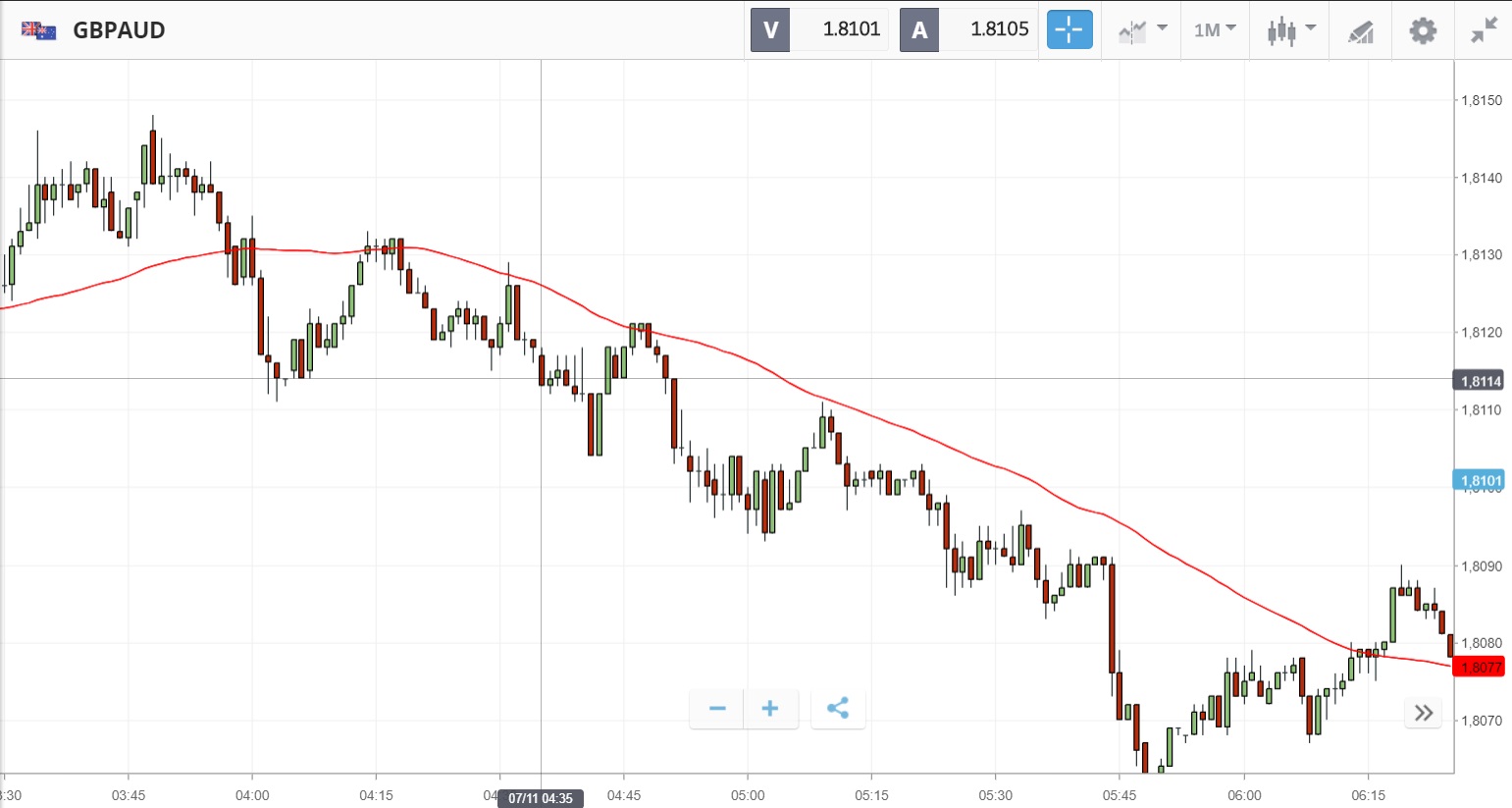1512x808 pixels.
Task: Select the drawing tools pencil icon
Action: 1360,30
